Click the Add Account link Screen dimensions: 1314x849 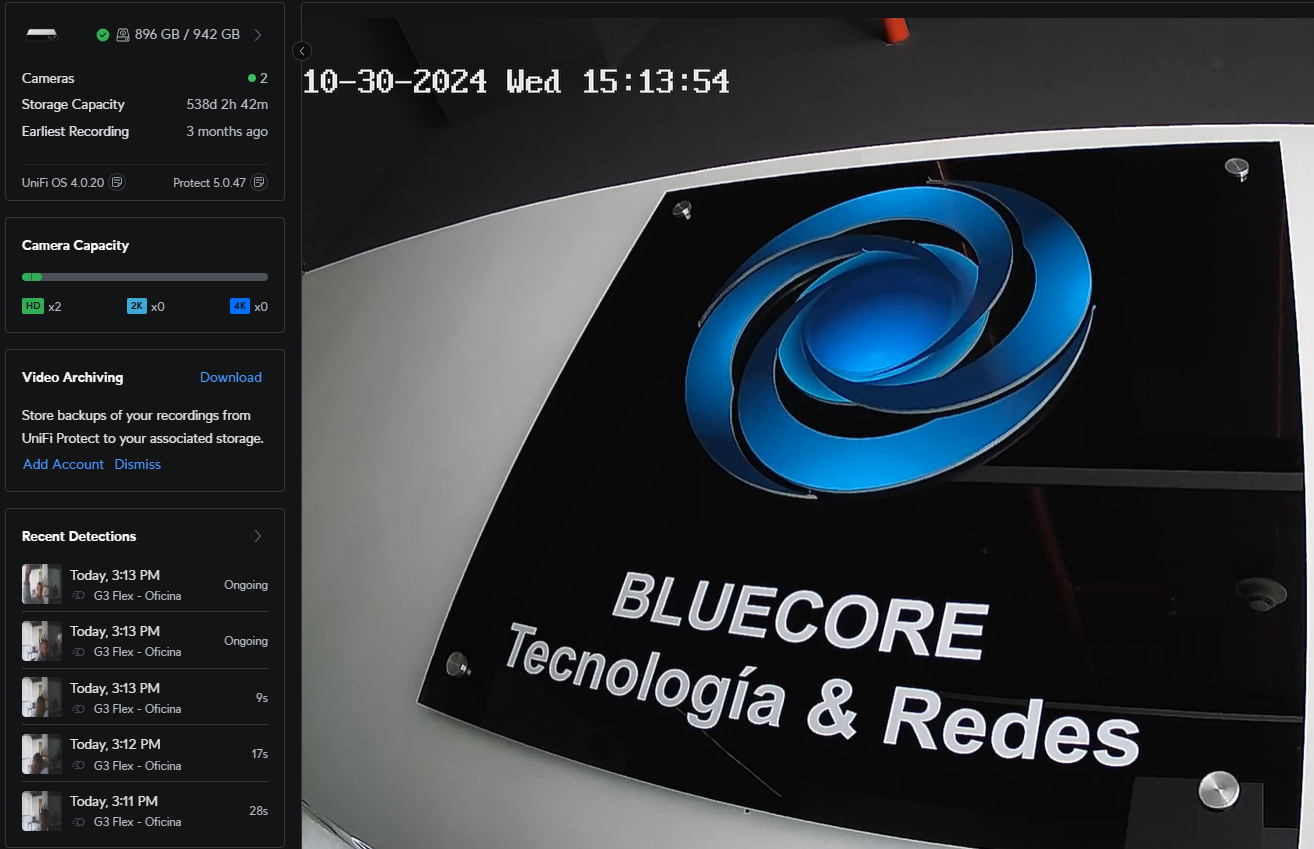(x=64, y=464)
